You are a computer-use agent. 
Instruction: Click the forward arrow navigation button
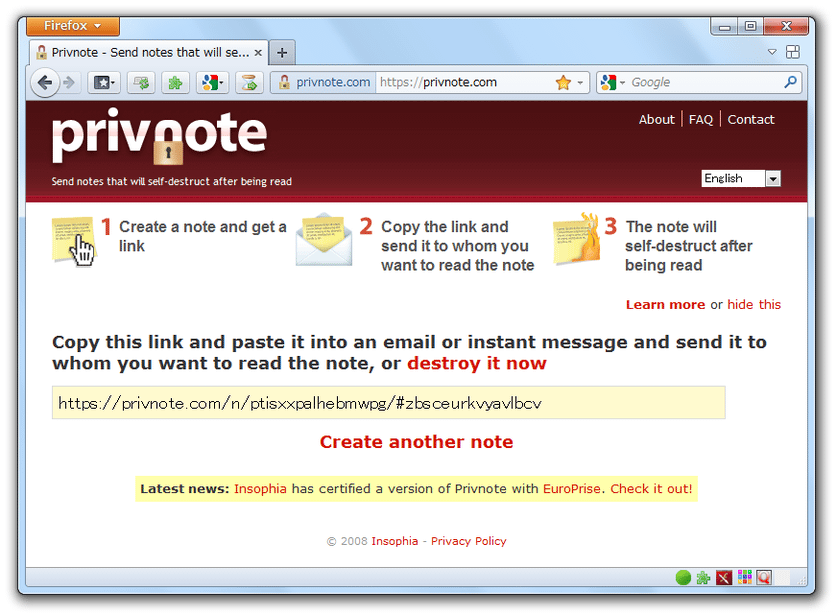[69, 83]
